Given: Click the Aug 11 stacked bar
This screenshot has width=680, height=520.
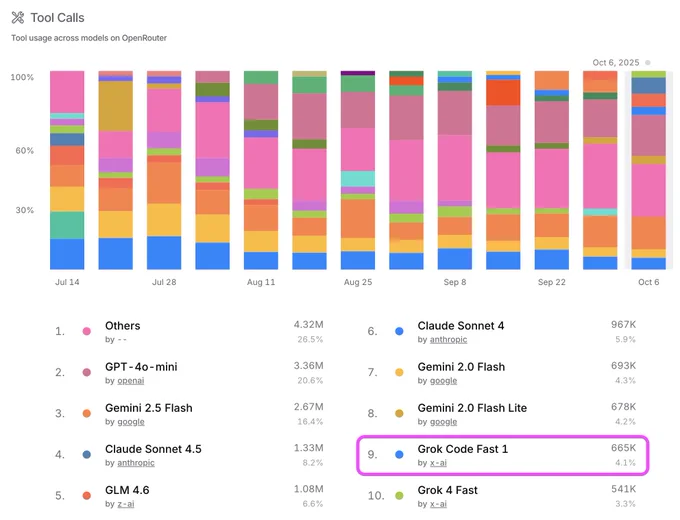Looking at the screenshot, I should click(x=261, y=170).
